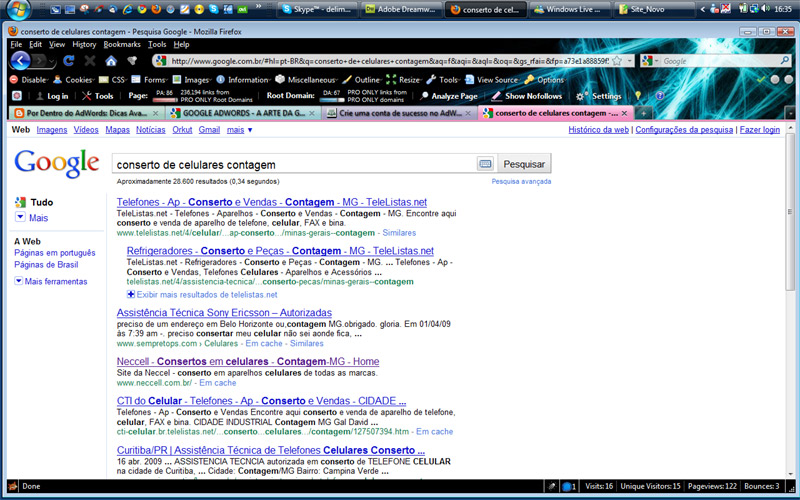800x500 pixels.
Task: Click the Google Tudo icon in the sidebar
Action: pos(20,202)
